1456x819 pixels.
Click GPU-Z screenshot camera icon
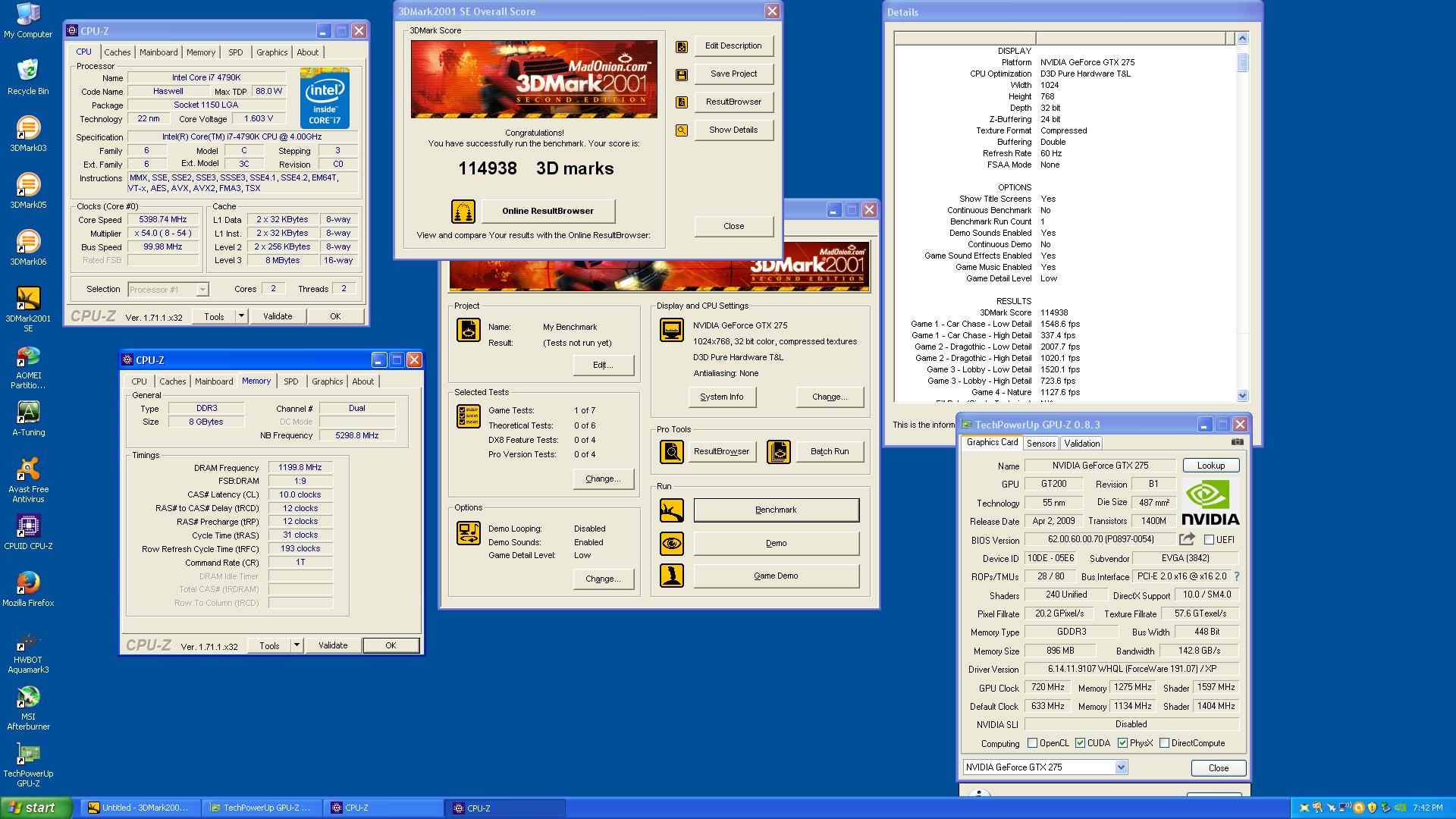pyautogui.click(x=1237, y=442)
